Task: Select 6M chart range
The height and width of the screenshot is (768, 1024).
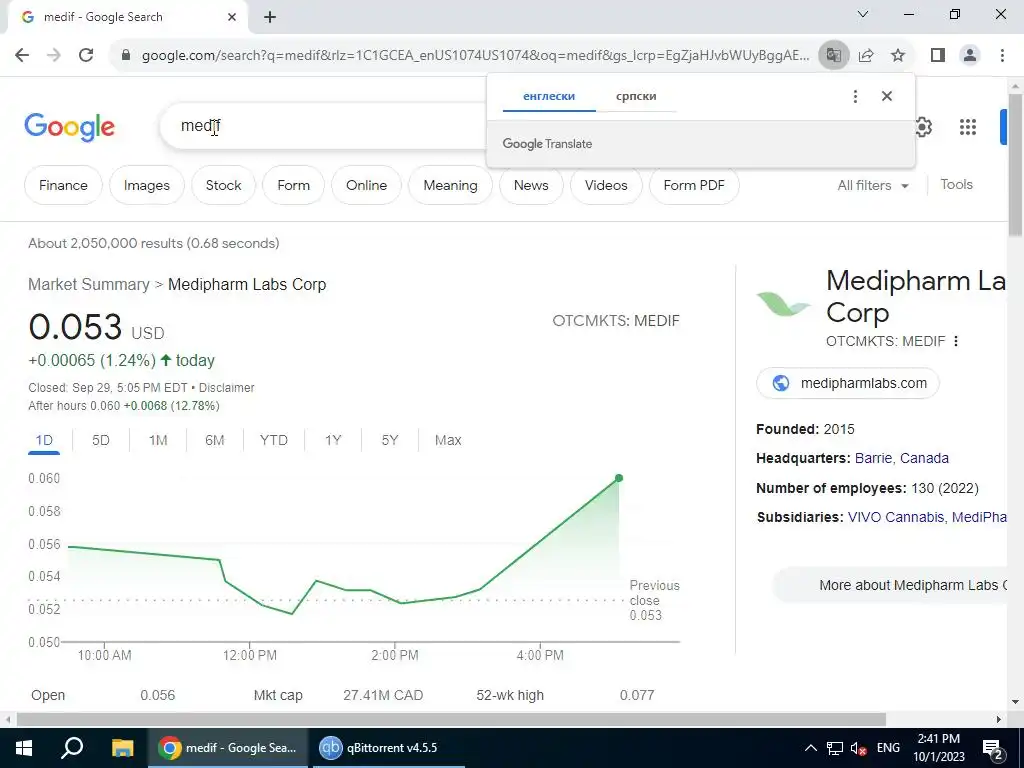Action: click(x=215, y=440)
